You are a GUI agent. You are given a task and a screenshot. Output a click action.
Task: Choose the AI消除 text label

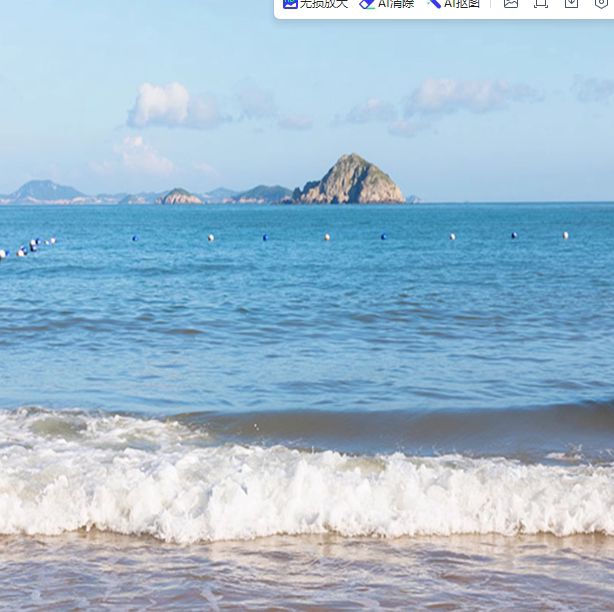pos(396,4)
